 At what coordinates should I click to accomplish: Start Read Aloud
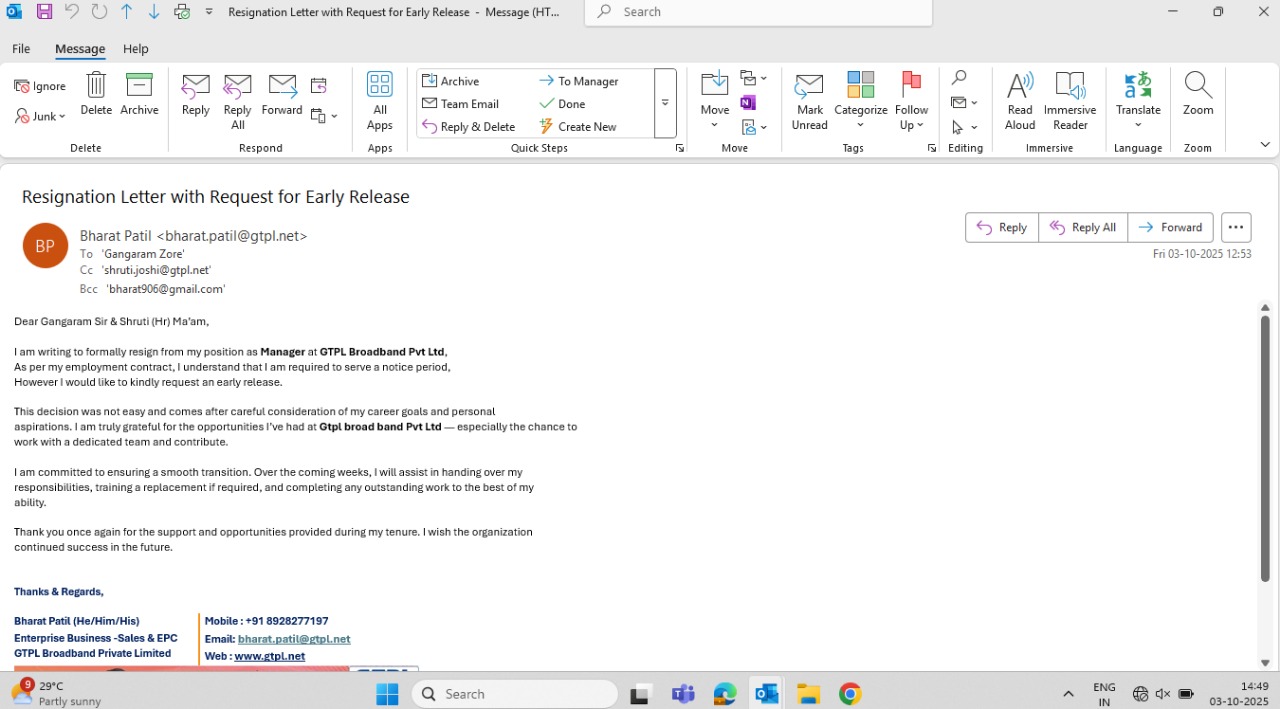tap(1020, 102)
